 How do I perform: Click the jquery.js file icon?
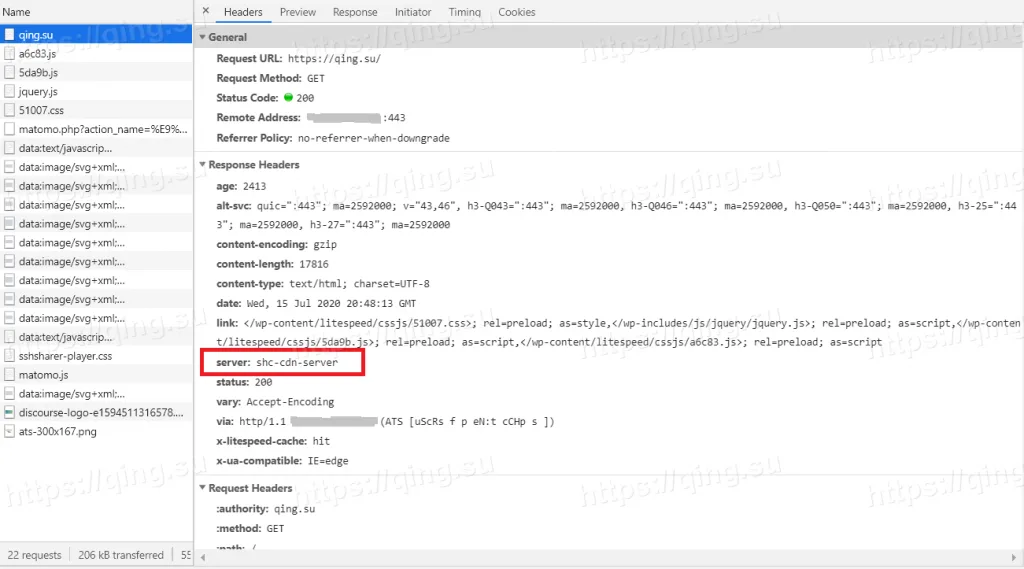(x=9, y=91)
